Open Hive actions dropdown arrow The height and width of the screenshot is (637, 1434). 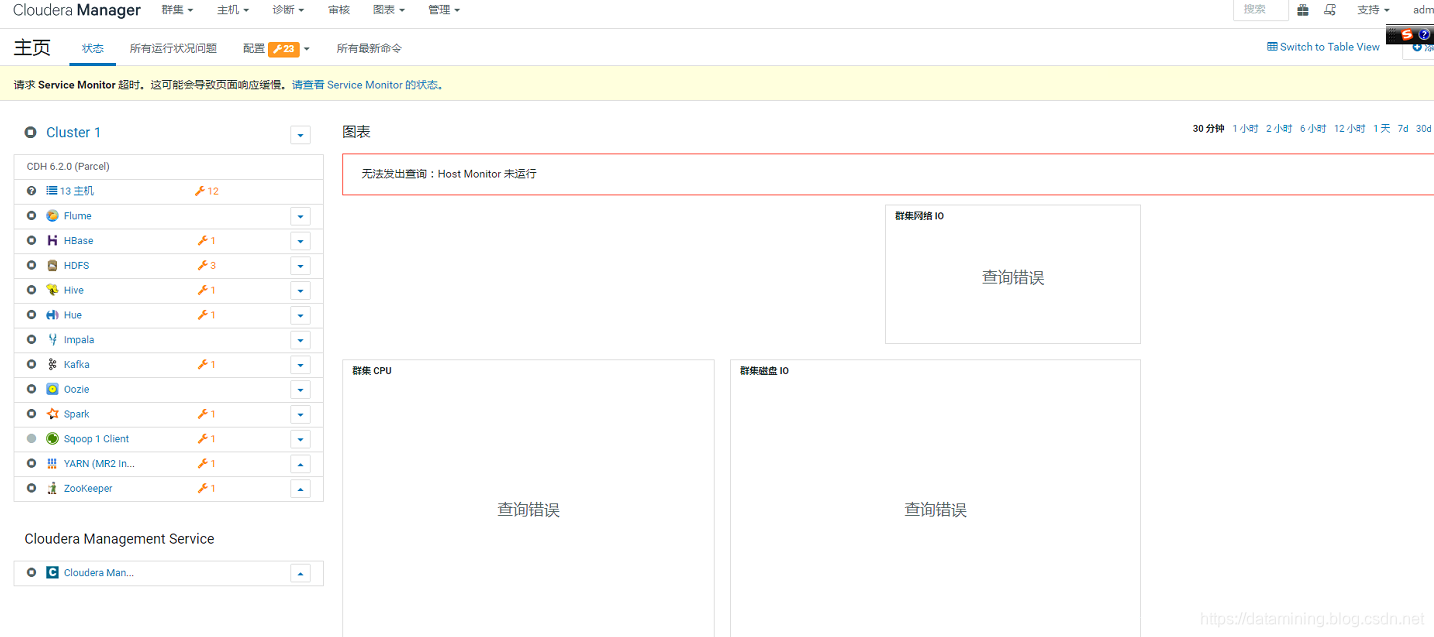point(300,290)
